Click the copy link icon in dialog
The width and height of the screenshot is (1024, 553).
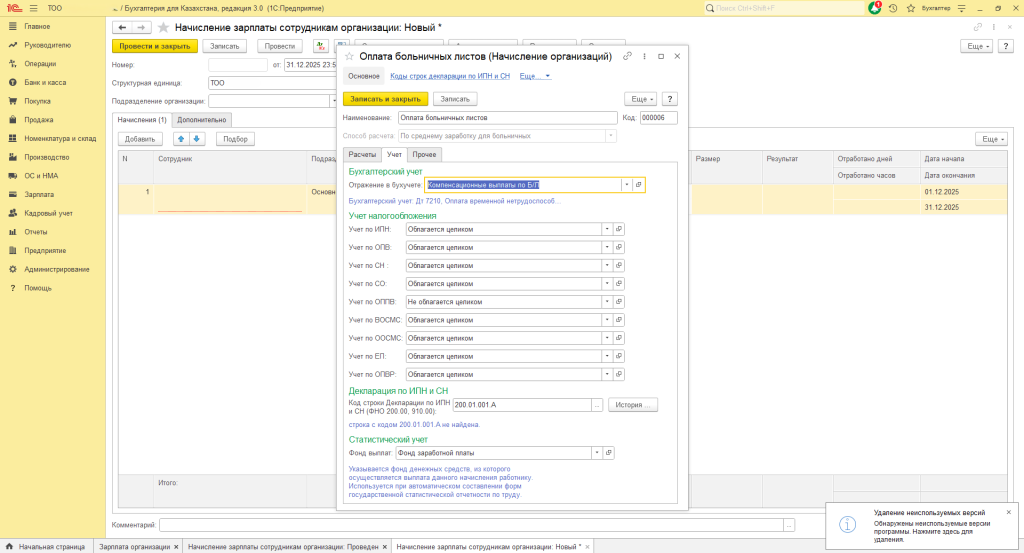627,57
